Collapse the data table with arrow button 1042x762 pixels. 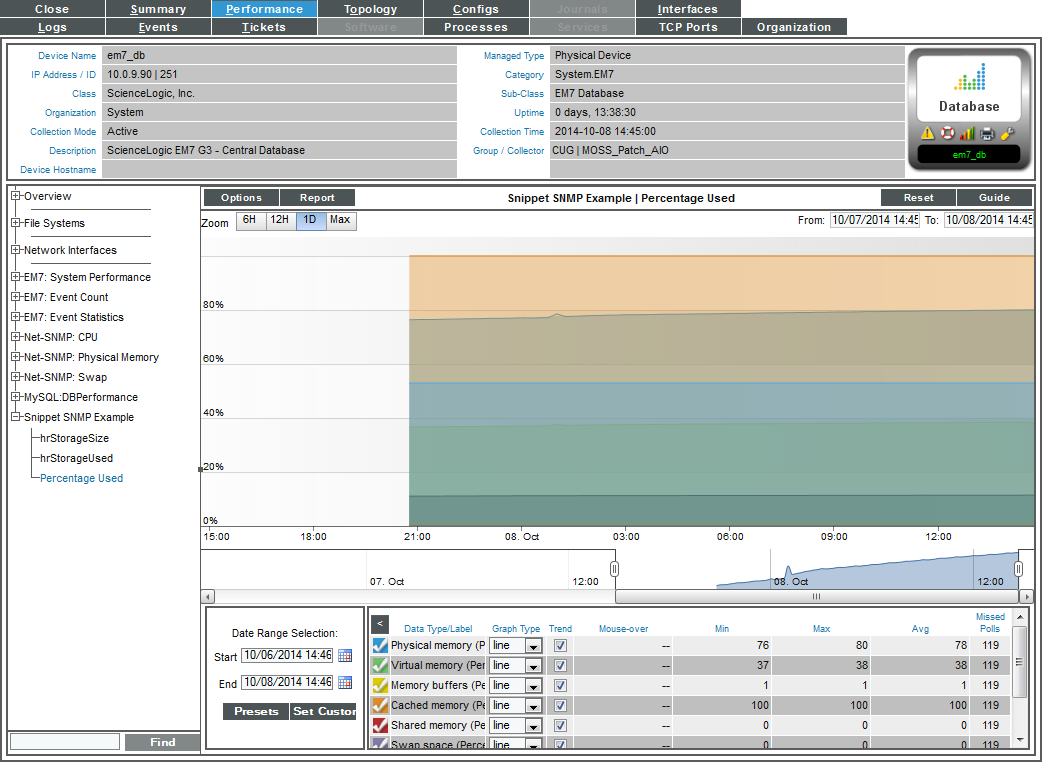(380, 623)
